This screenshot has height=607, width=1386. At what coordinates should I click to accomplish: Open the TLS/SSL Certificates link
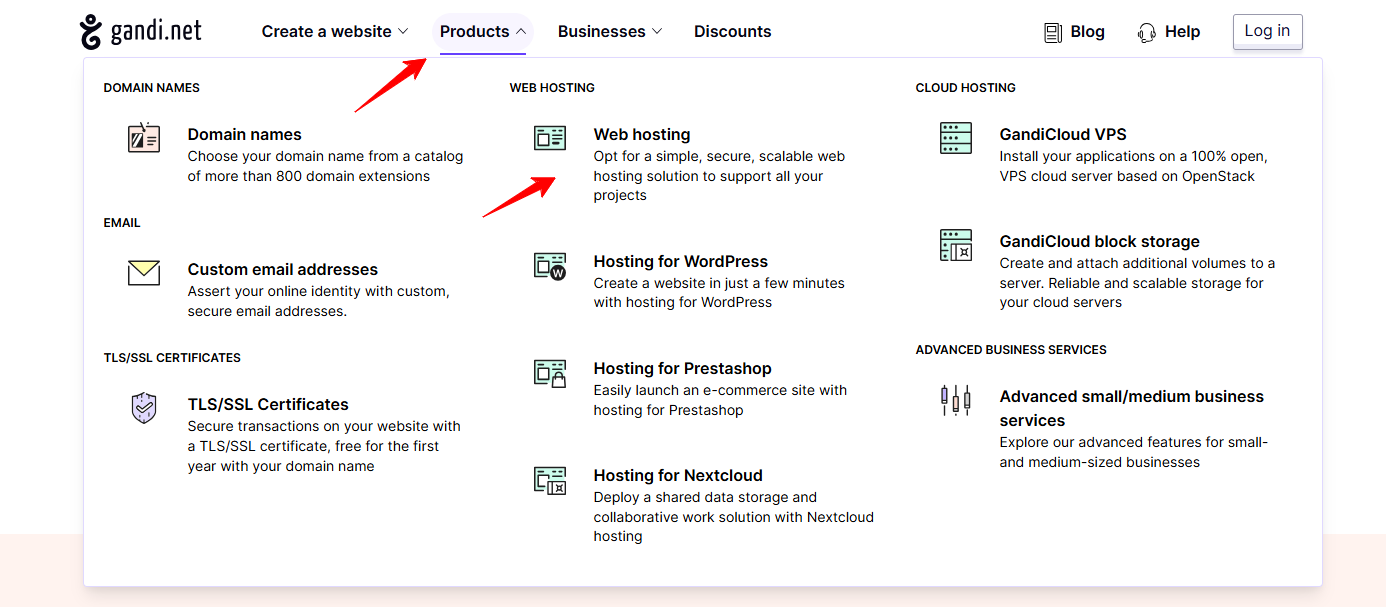(268, 405)
